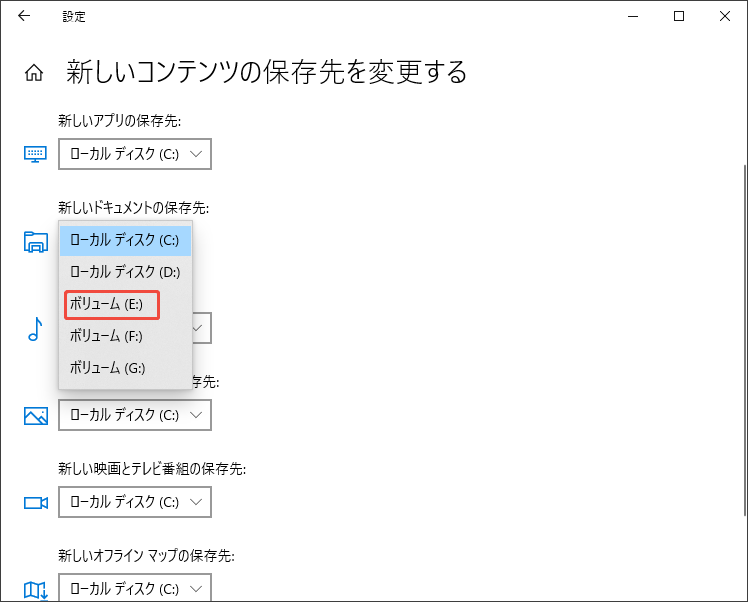
Task: Choose ボリューム (E:) from the list
Action: (125, 304)
